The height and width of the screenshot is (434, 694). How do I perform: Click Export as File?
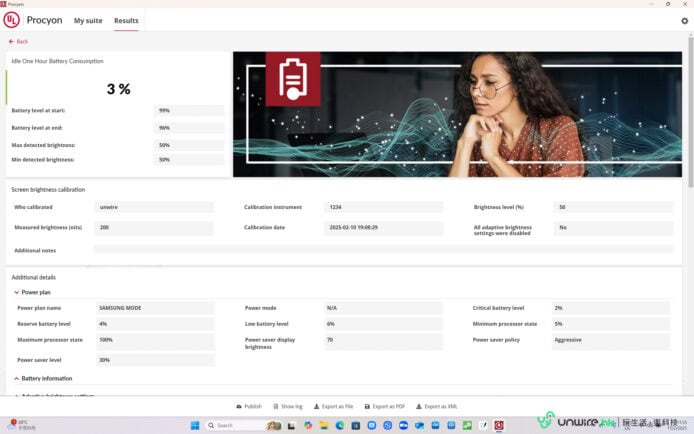point(334,406)
